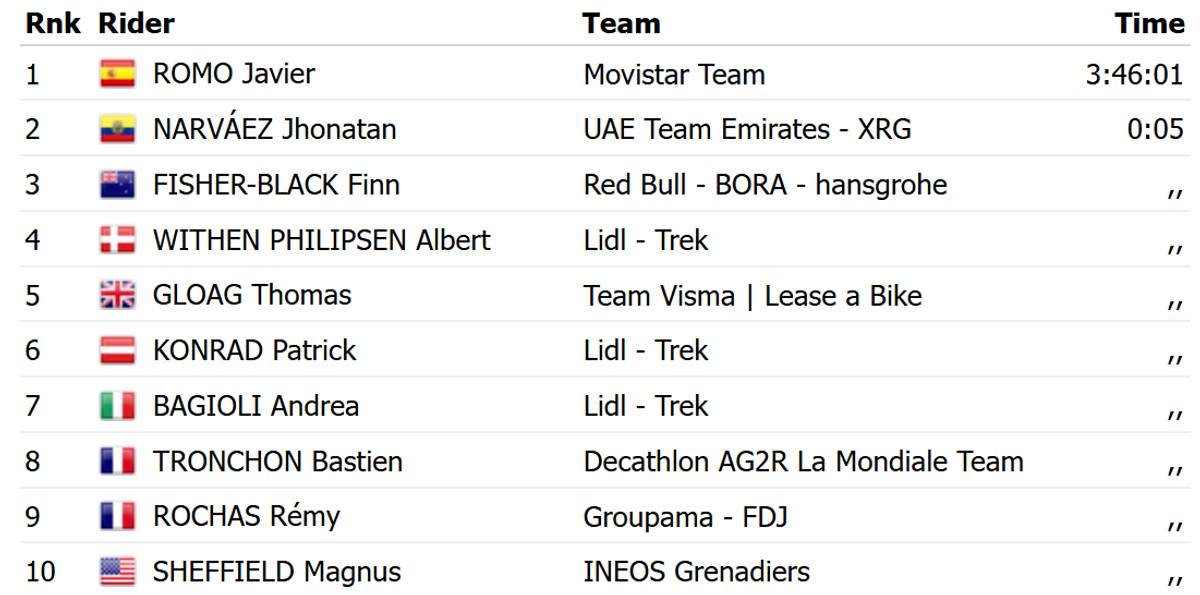Open rider ROMO Javier's profile
Screen dimensions: 1200x595
pos(233,74)
